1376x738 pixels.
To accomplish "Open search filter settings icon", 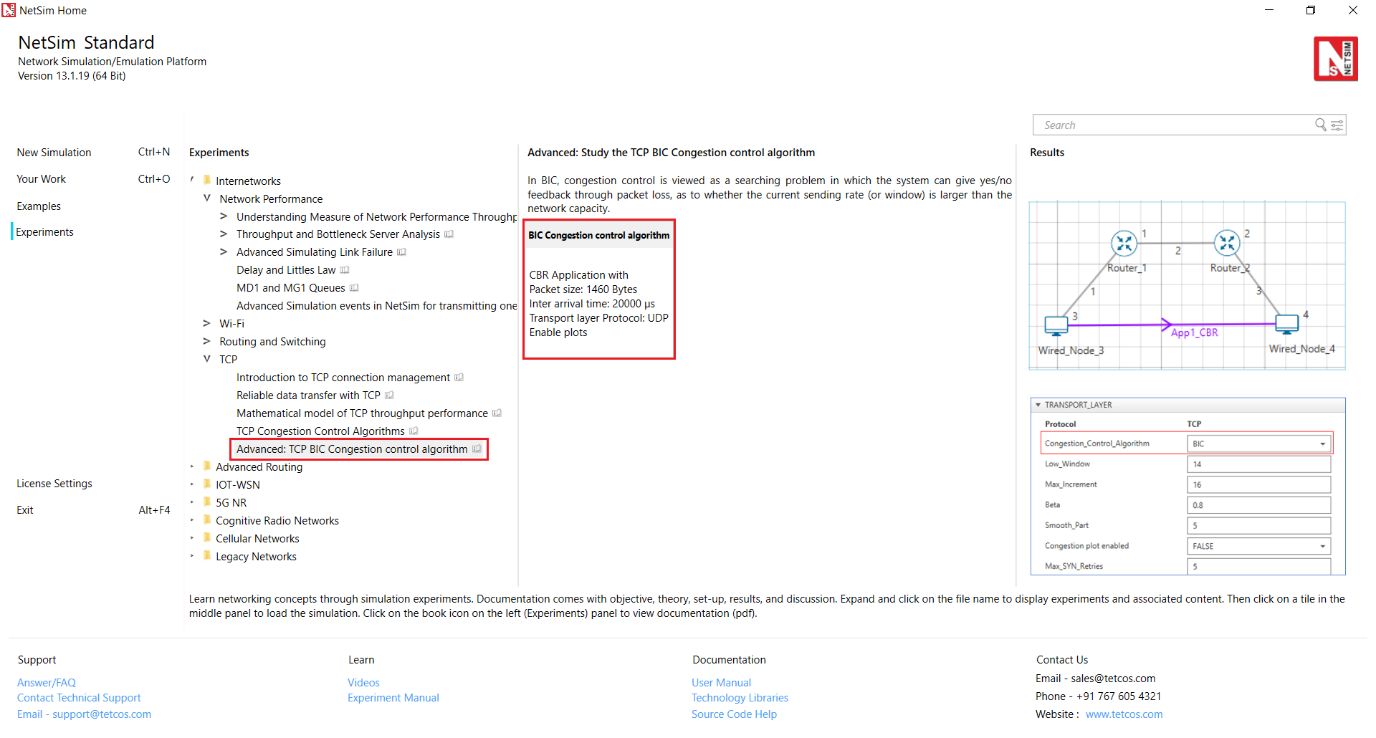I will [1338, 125].
